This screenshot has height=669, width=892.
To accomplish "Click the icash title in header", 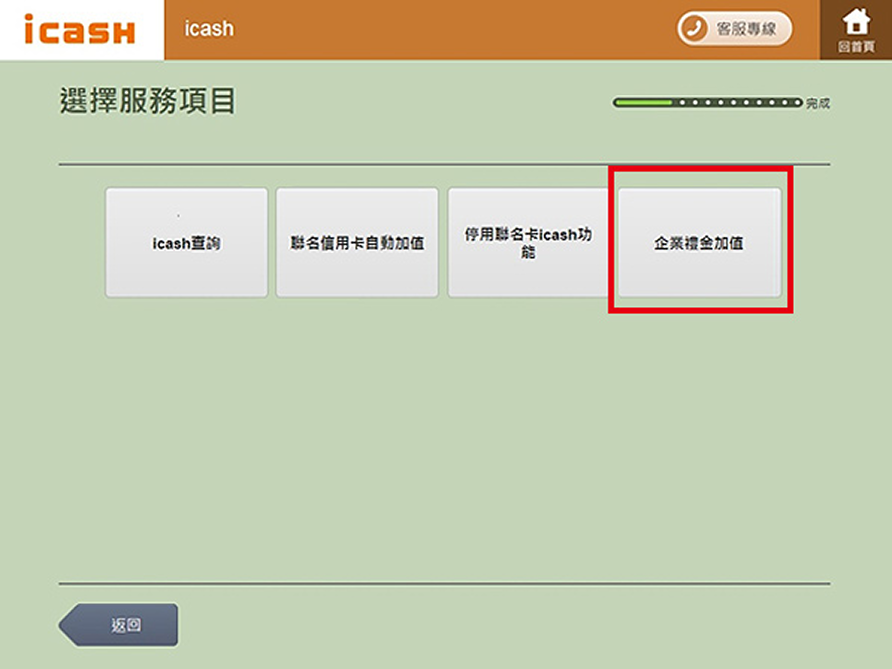I will tap(209, 28).
